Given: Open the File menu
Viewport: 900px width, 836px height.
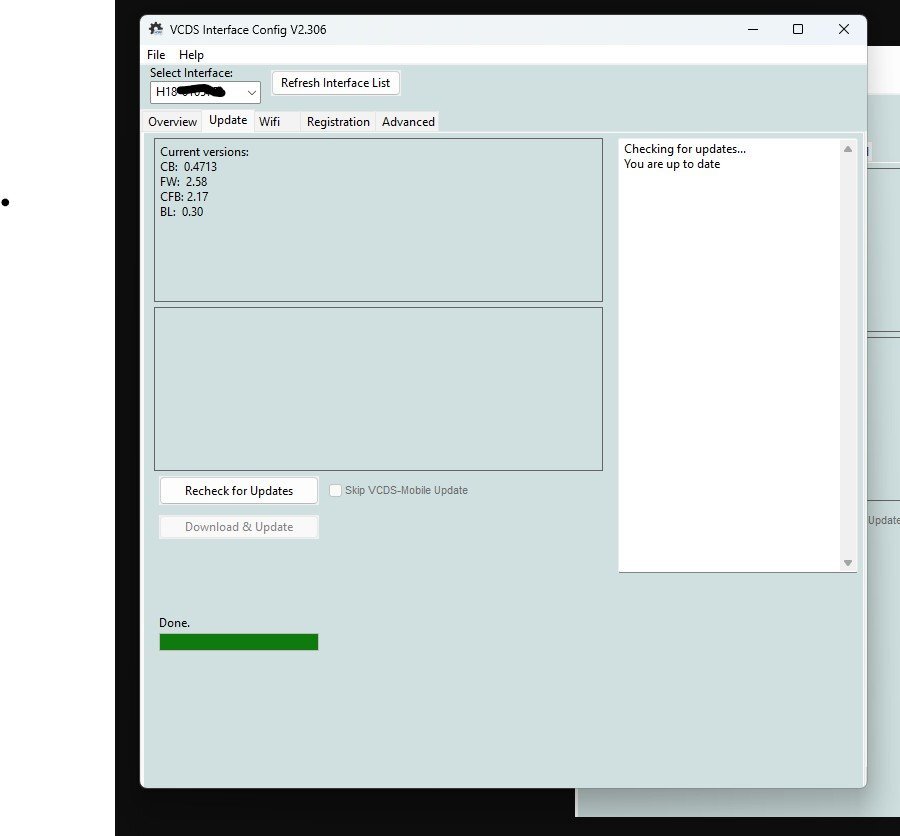Looking at the screenshot, I should pyautogui.click(x=156, y=55).
